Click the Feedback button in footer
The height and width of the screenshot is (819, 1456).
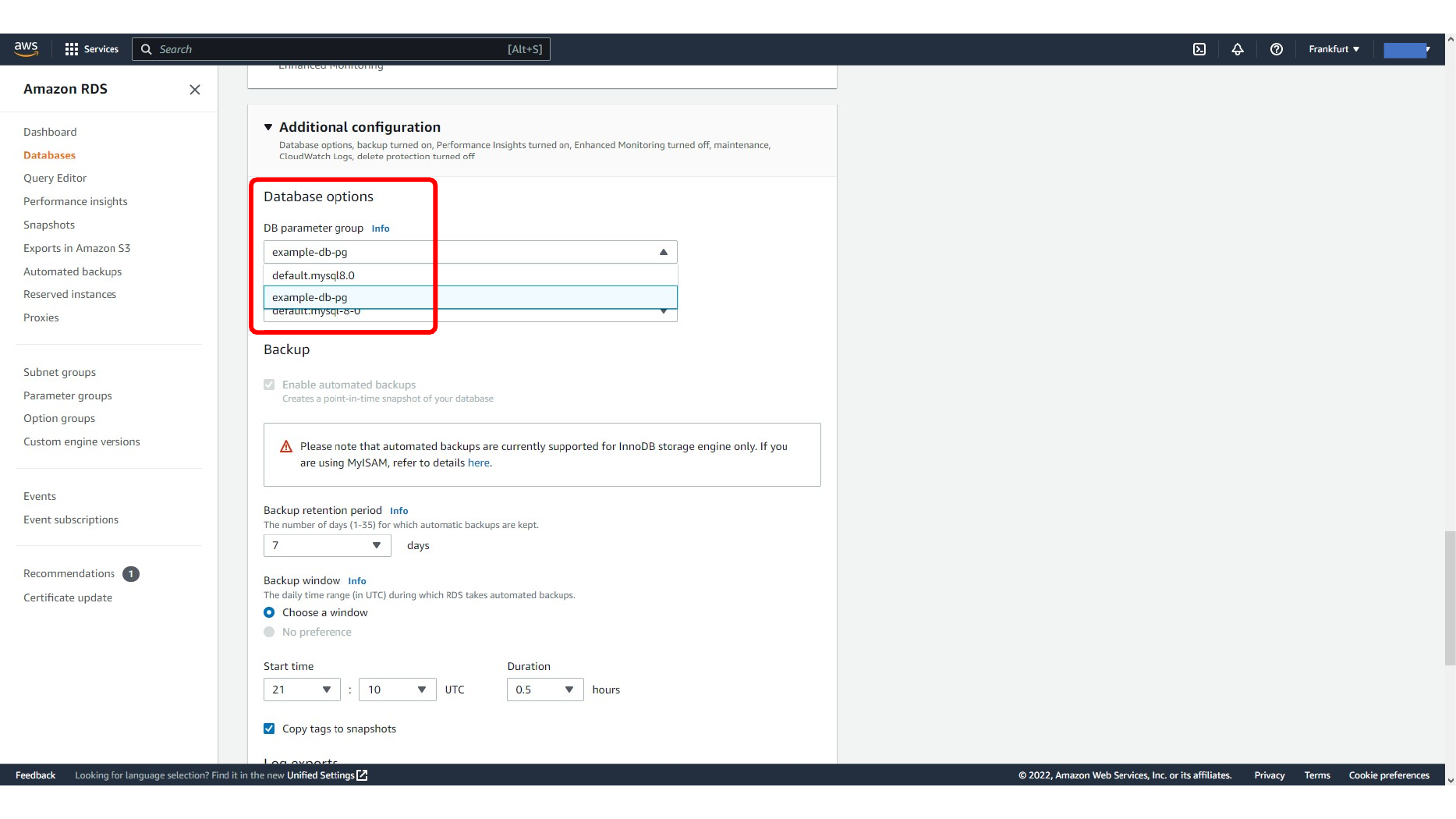point(35,775)
